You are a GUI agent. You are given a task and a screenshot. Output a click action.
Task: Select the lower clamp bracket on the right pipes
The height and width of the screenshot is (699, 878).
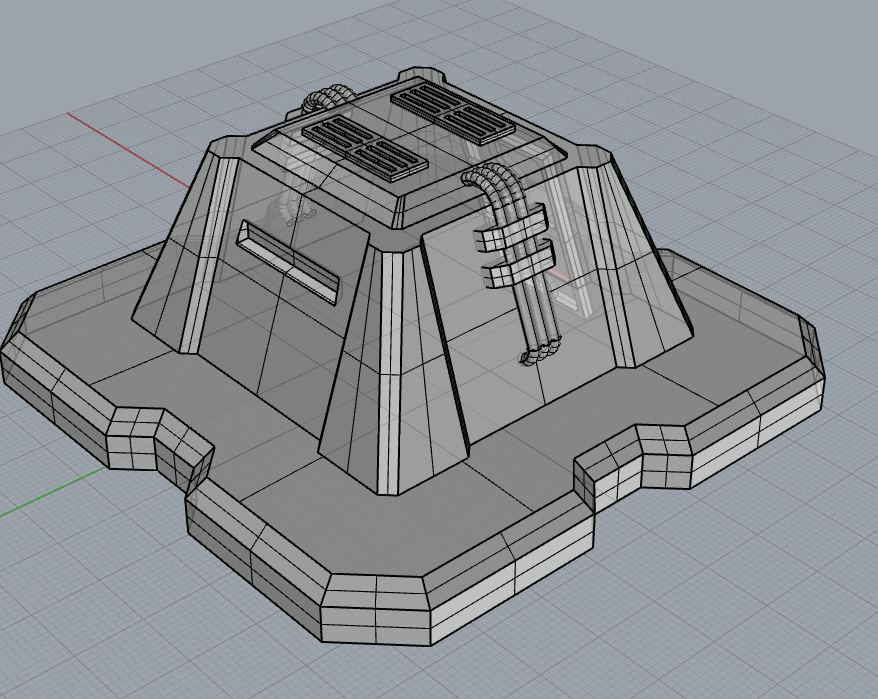pos(518,263)
